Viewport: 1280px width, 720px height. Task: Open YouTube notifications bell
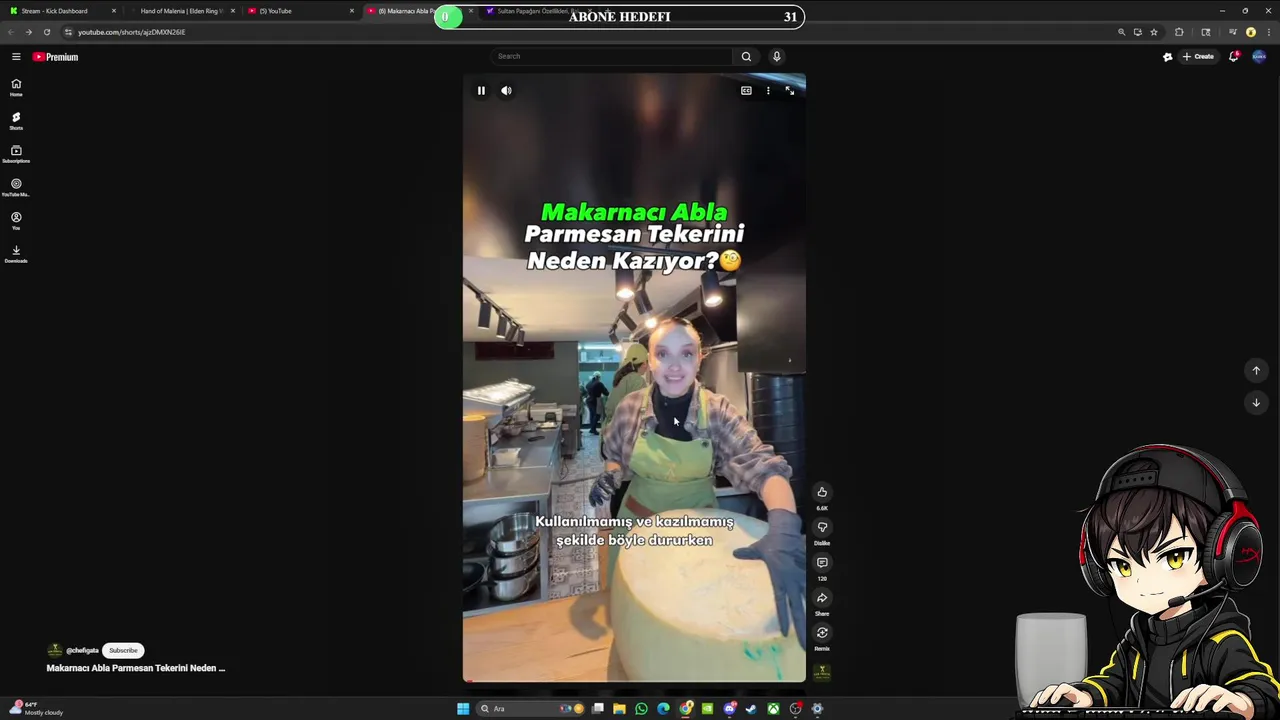coord(1234,57)
